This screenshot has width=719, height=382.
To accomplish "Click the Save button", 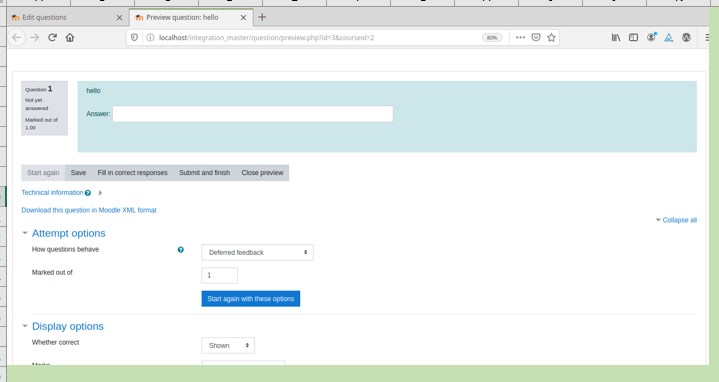I will 78,173.
